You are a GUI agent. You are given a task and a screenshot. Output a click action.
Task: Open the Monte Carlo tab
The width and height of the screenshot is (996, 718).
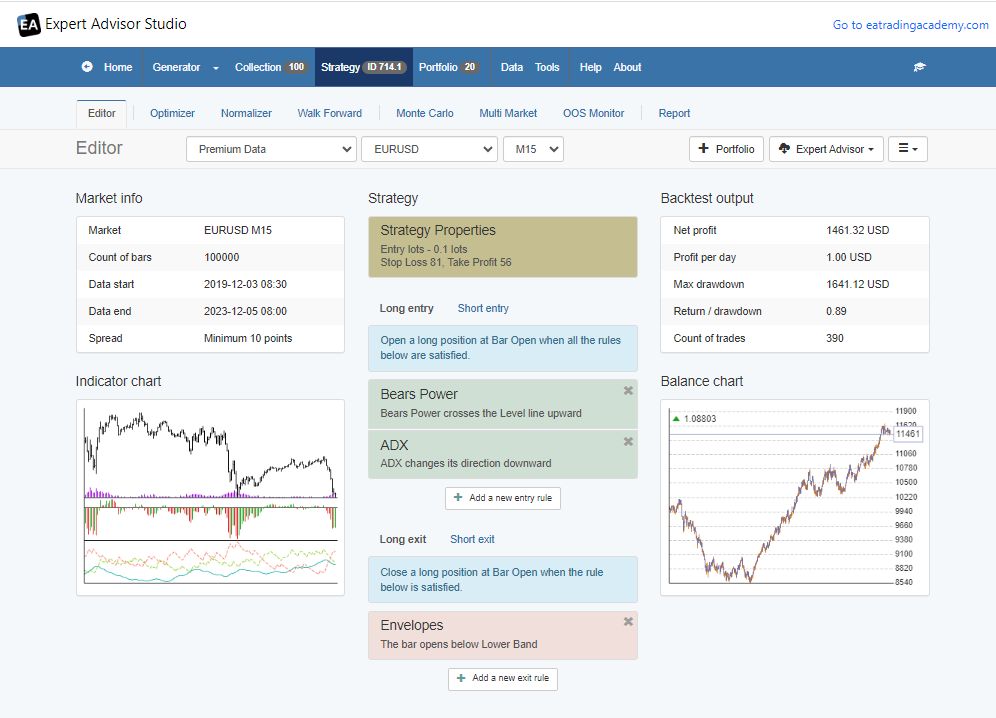[x=424, y=113]
